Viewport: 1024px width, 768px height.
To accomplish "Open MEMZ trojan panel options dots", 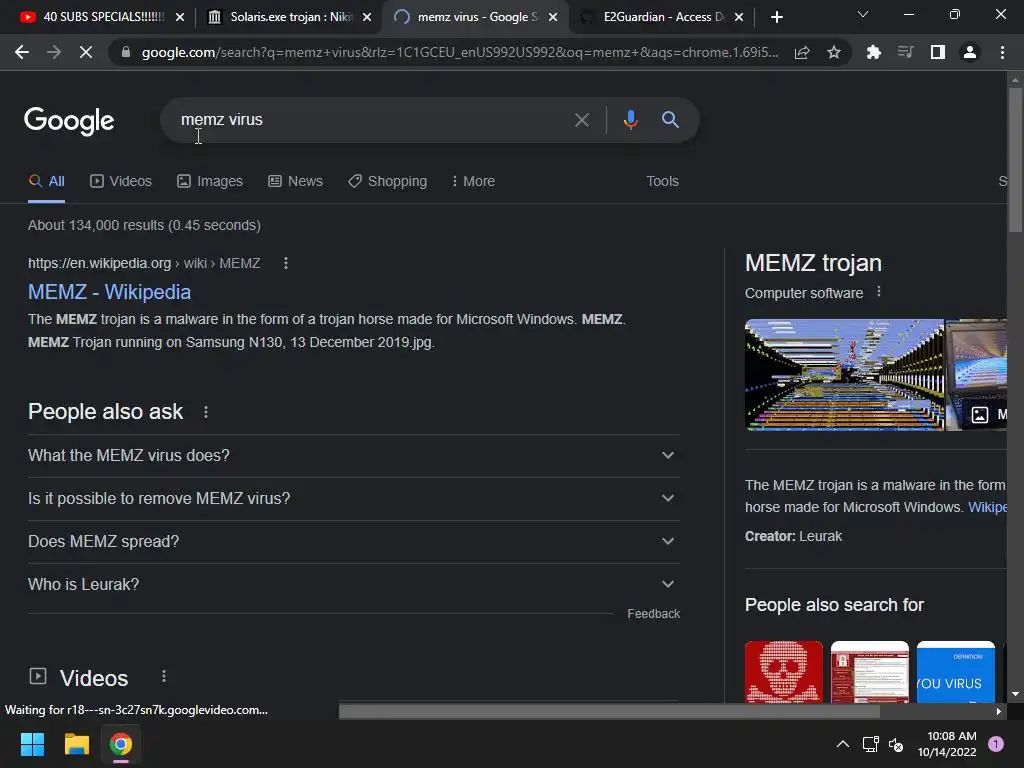I will [x=879, y=291].
